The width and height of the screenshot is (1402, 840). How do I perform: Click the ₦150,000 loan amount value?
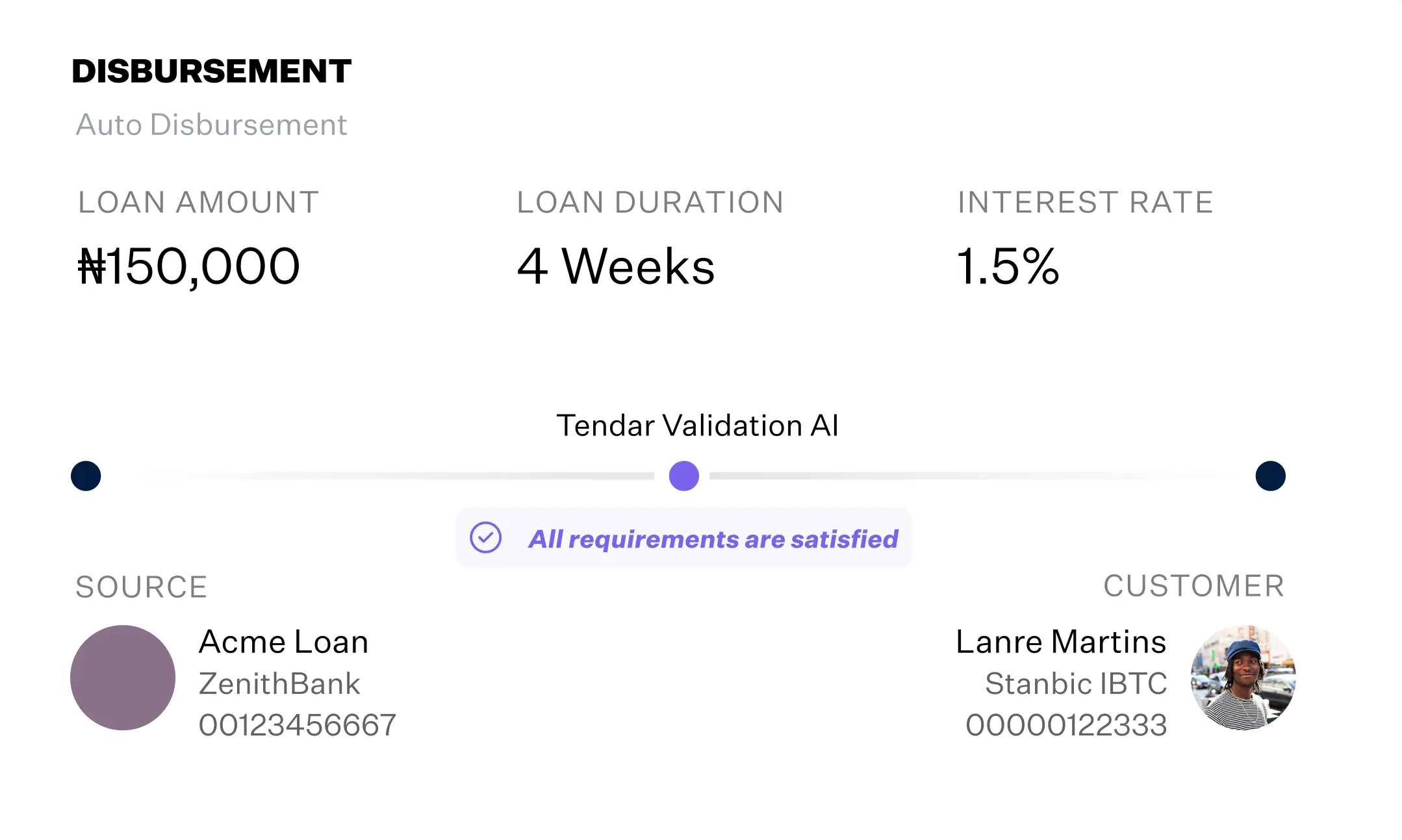tap(189, 267)
